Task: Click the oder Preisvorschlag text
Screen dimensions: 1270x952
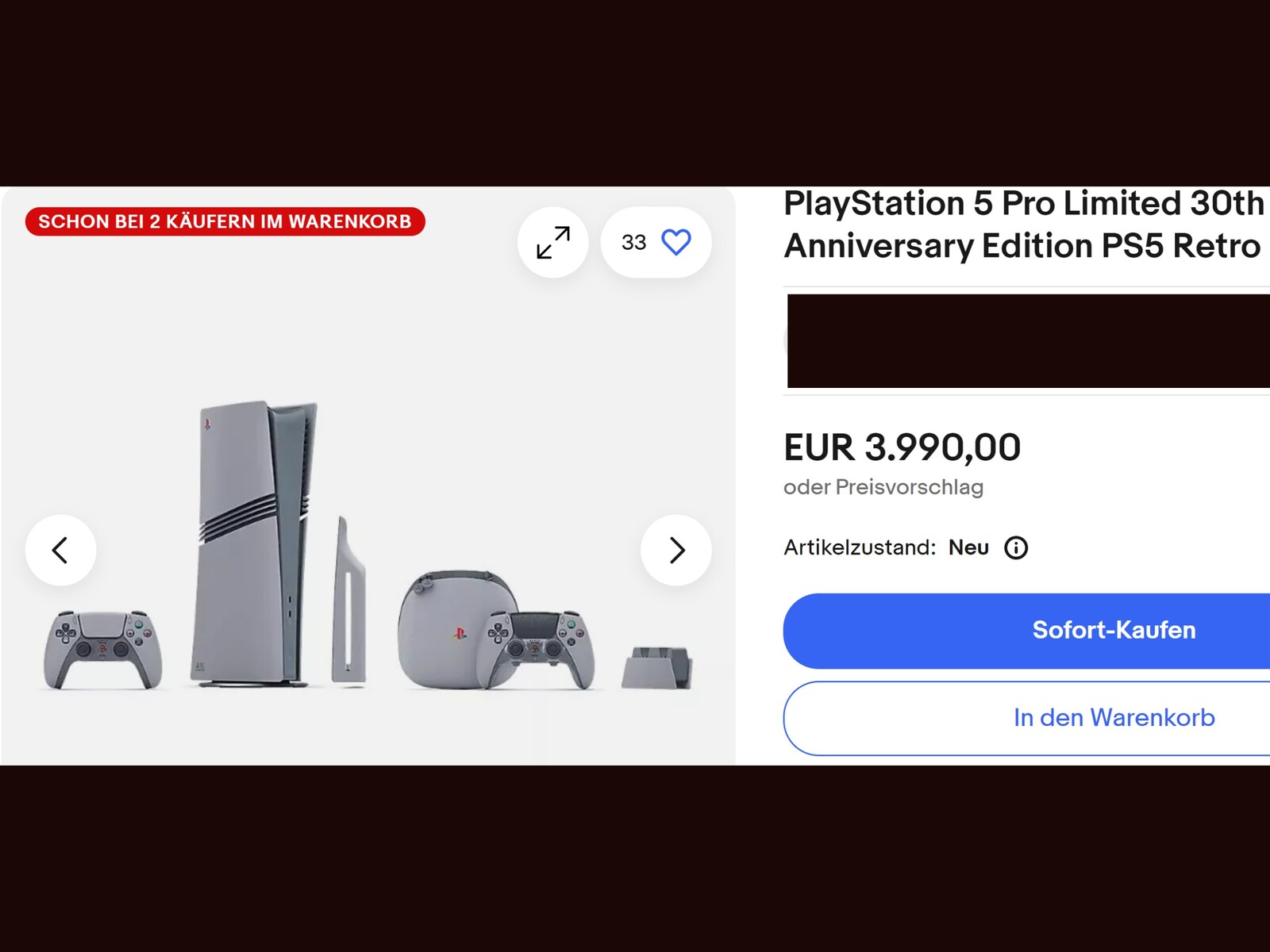Action: (883, 486)
